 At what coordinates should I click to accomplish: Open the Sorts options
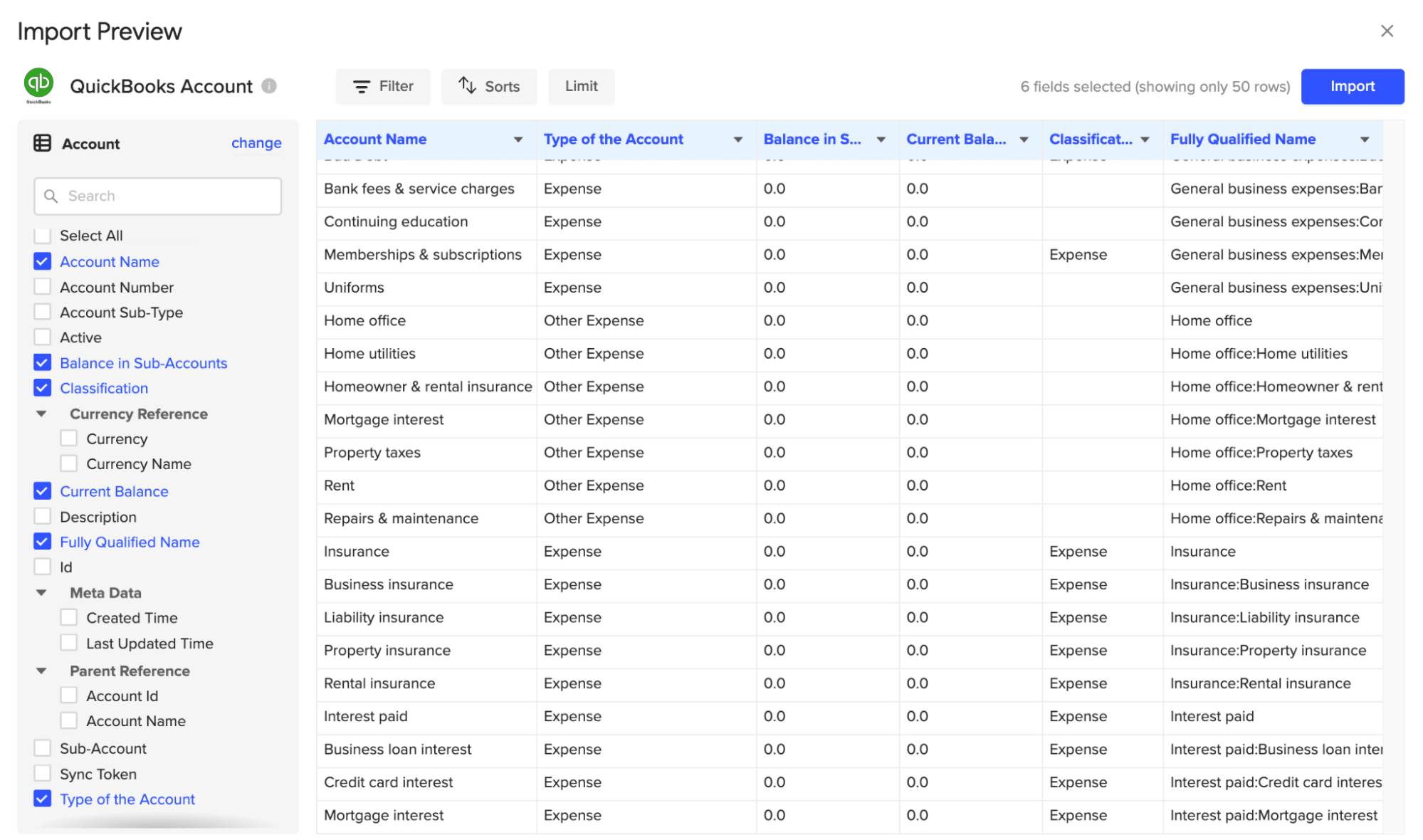coord(489,86)
